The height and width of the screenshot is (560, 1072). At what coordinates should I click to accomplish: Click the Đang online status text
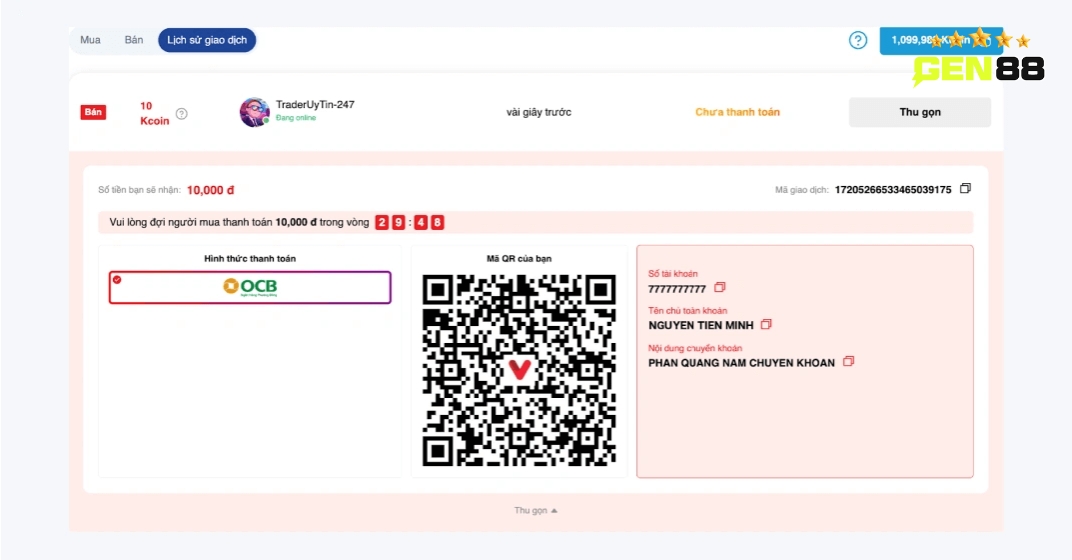tap(295, 118)
